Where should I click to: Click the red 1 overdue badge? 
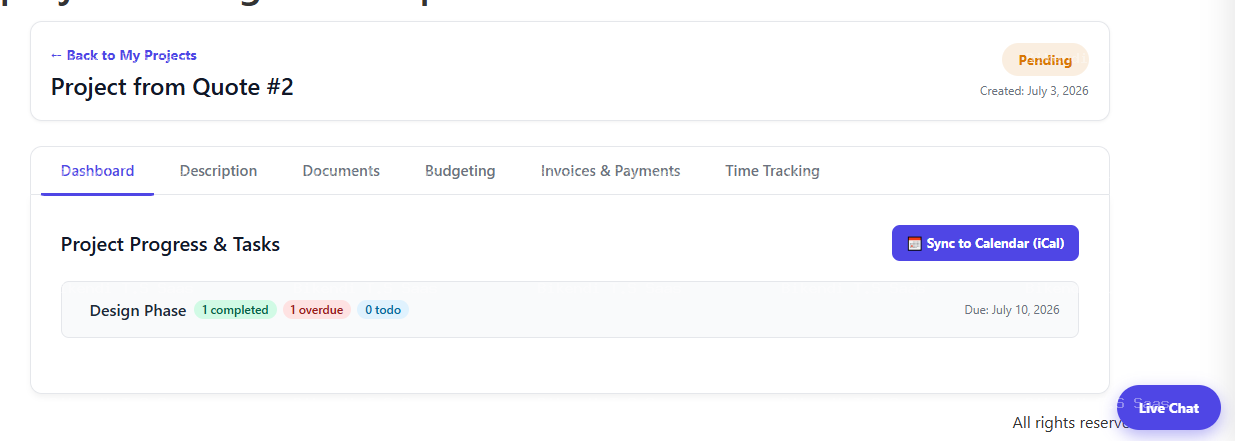pyautogui.click(x=317, y=310)
